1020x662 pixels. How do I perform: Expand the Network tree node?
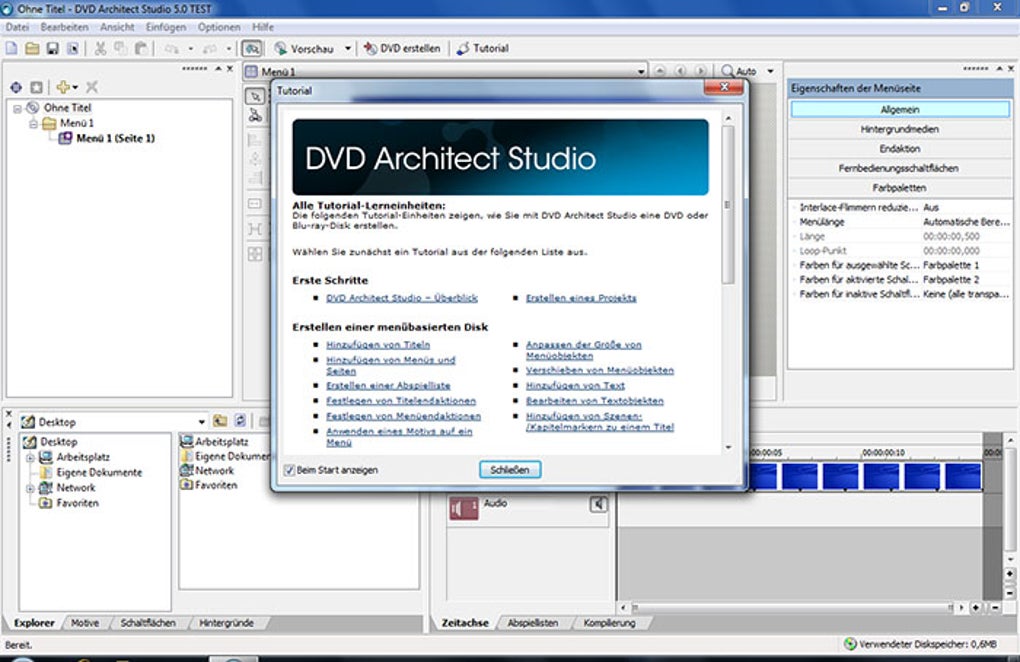30,488
